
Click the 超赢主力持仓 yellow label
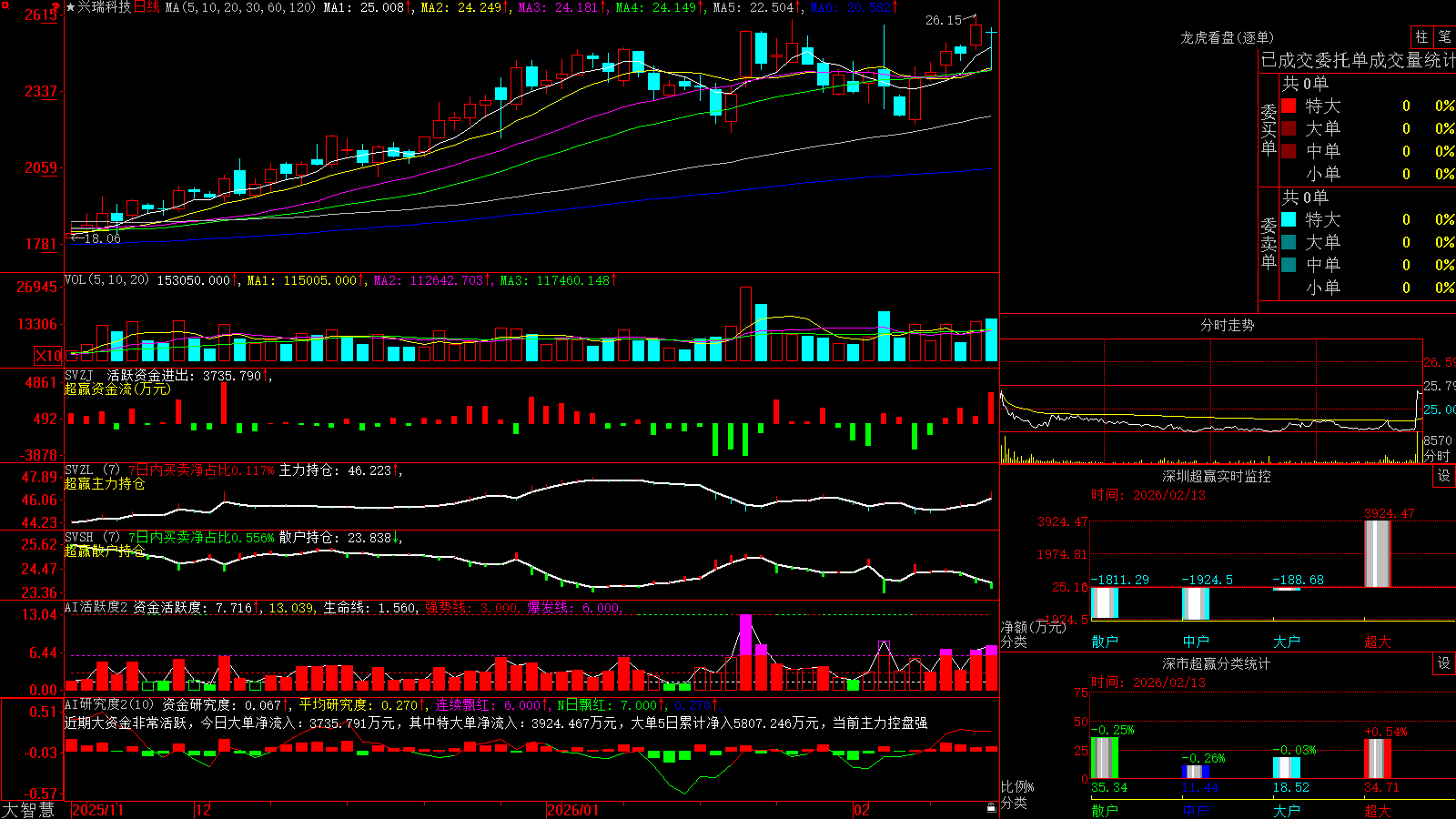[x=105, y=483]
